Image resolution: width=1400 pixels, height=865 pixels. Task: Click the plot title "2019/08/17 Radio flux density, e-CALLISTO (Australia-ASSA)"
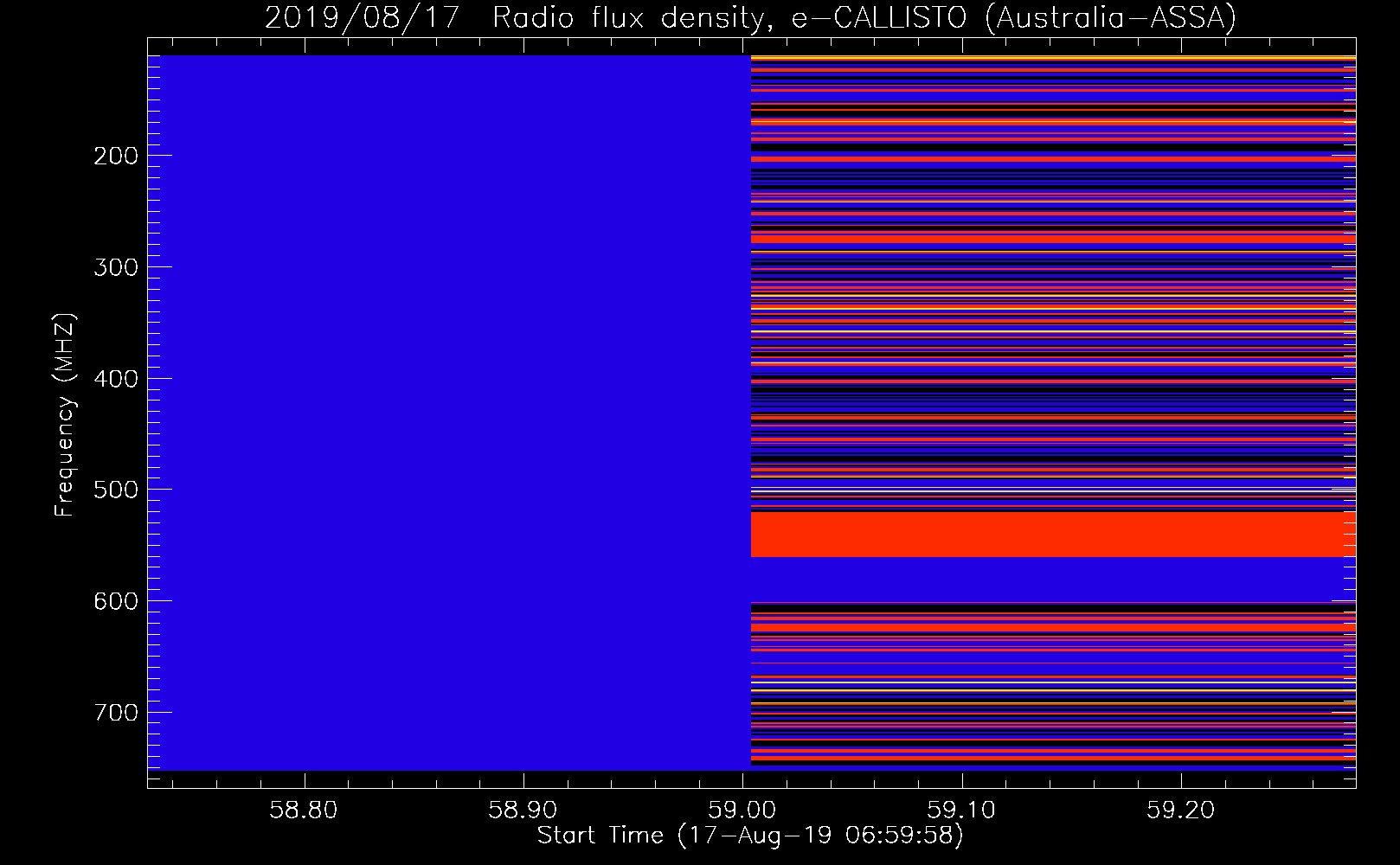click(750, 17)
